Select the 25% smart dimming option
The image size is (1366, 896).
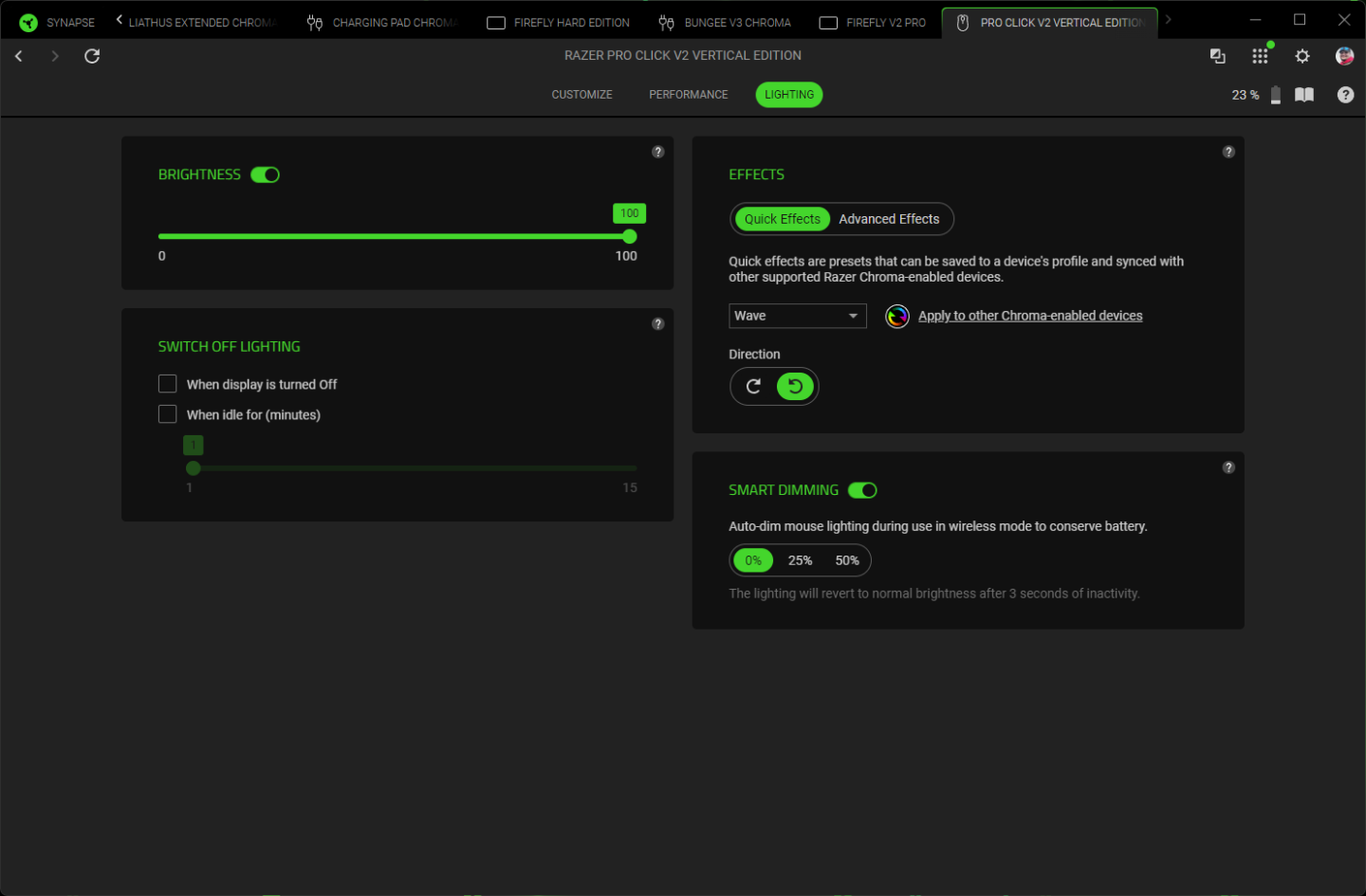click(x=800, y=560)
